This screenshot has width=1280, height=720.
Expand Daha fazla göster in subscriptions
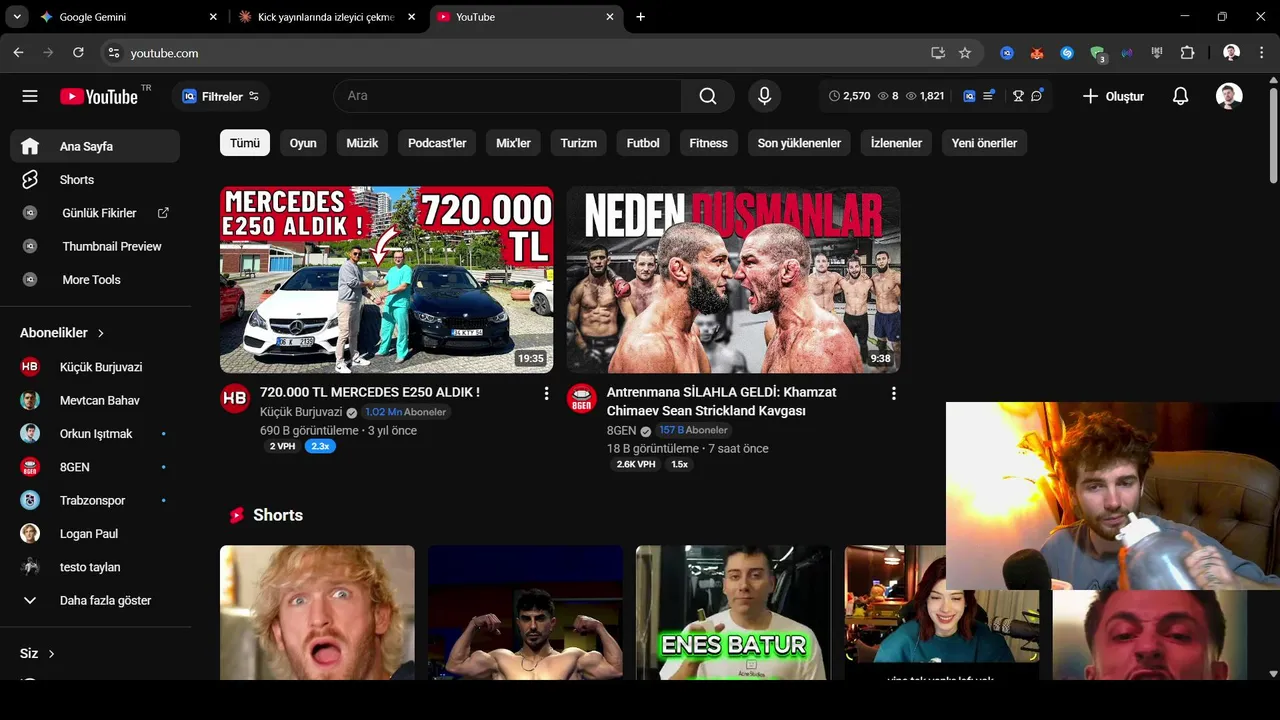pyautogui.click(x=95, y=600)
